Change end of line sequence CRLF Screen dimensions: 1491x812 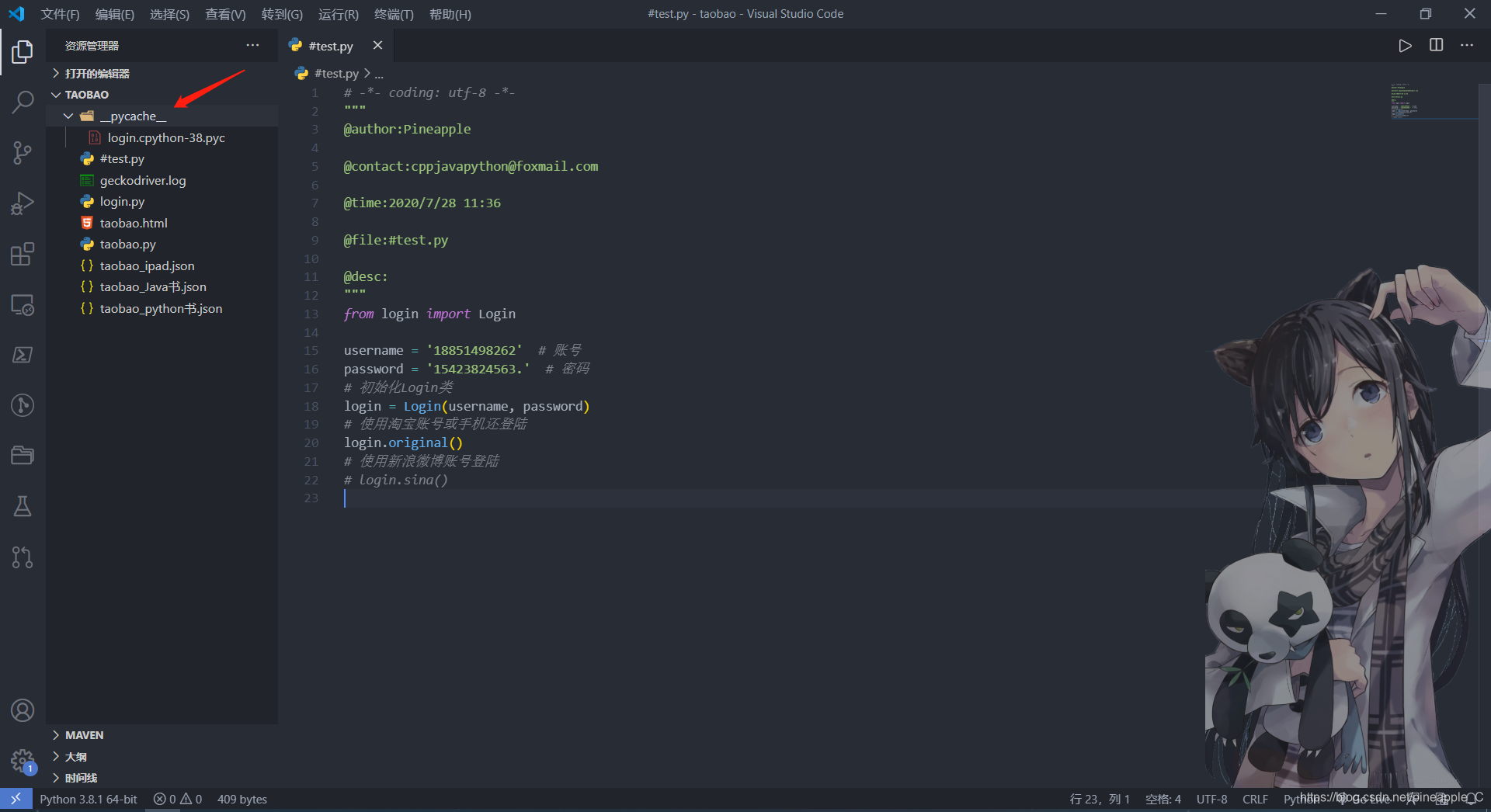point(1255,799)
